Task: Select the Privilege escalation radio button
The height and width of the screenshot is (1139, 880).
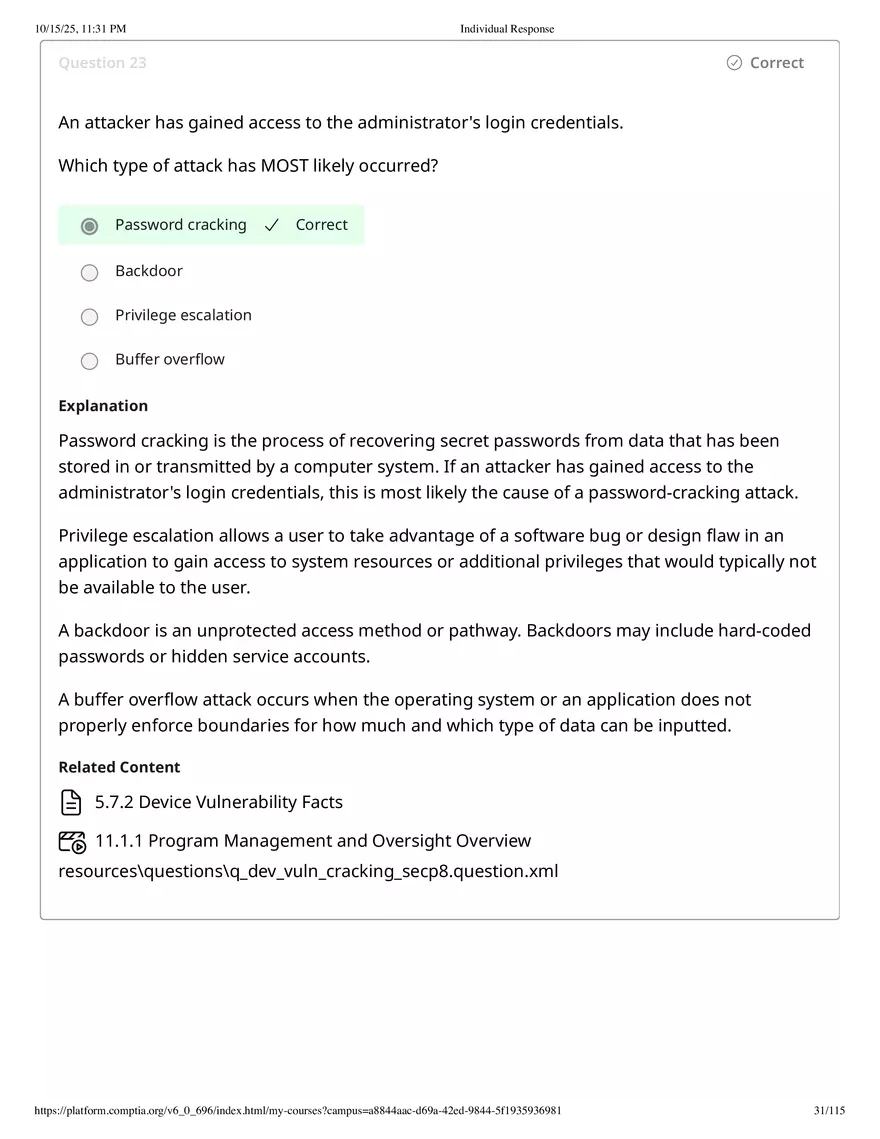Action: click(89, 316)
